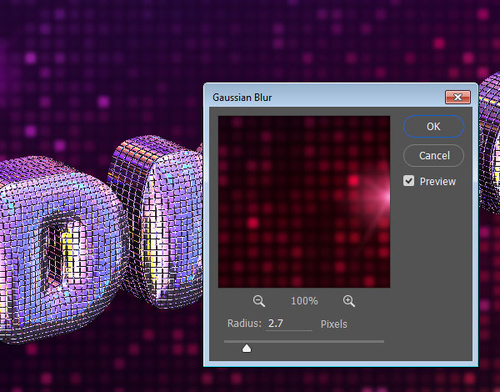Screen dimensions: 500x392
Task: Cancel the Gaussian Blur filter
Action: (433, 155)
